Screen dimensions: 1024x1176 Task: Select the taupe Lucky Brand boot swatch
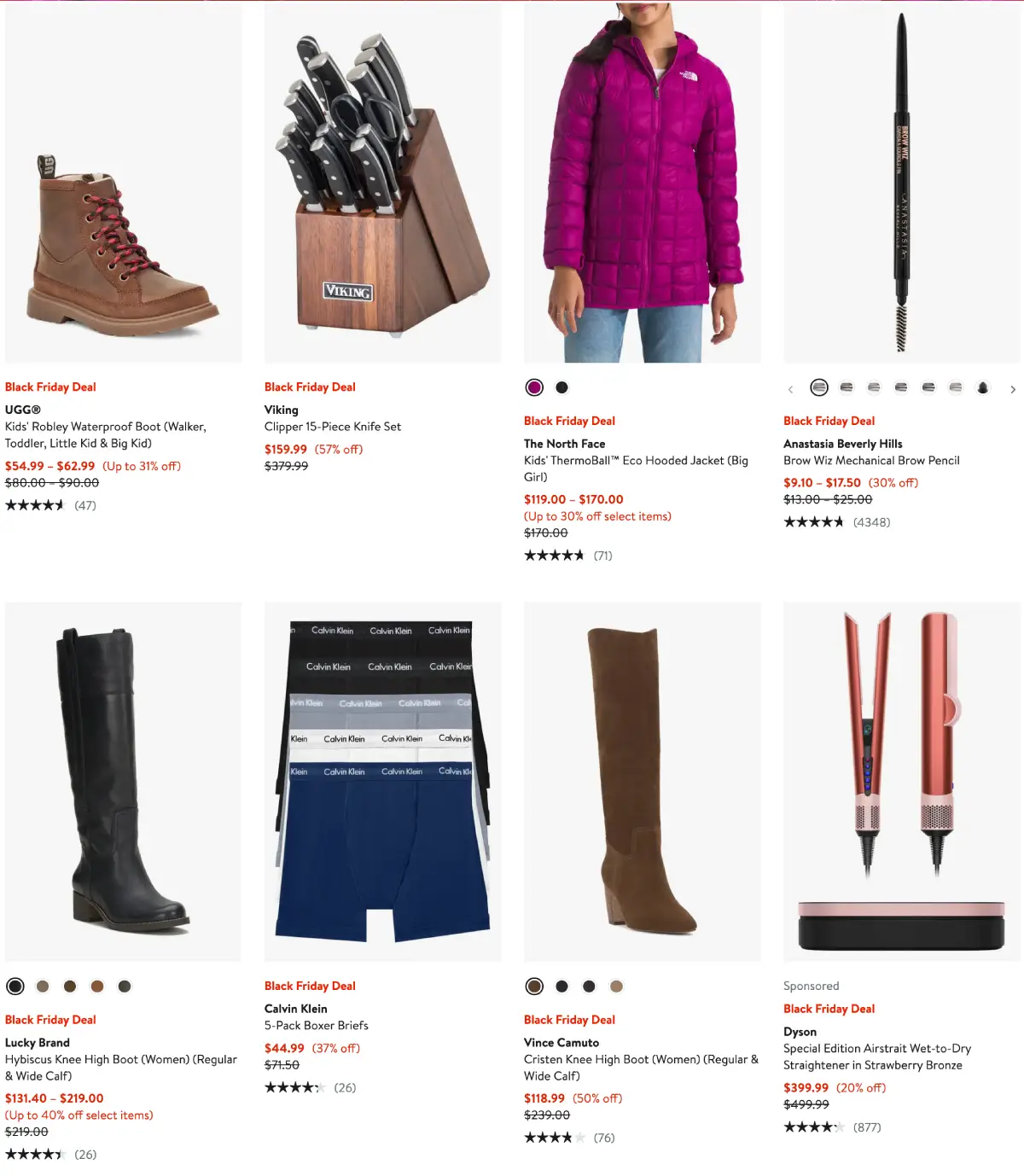(x=43, y=987)
